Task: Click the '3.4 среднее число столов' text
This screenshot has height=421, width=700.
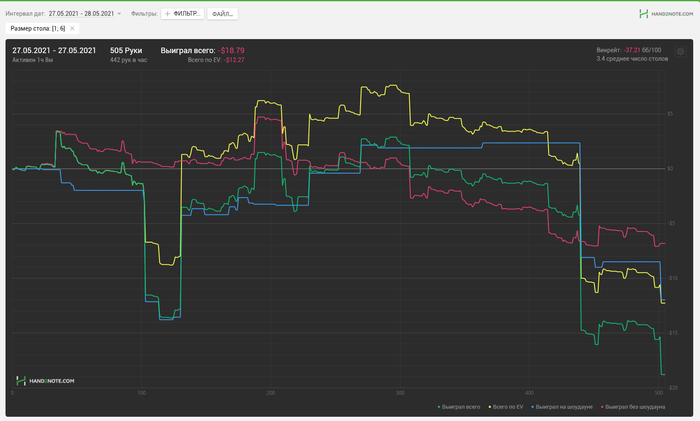Action: pos(632,58)
